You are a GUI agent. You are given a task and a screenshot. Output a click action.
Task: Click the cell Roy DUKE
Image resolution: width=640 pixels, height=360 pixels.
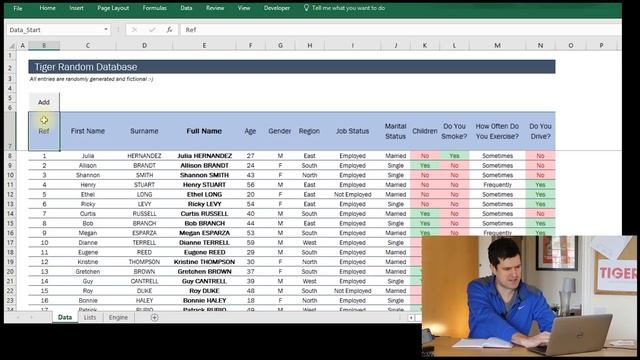click(204, 291)
